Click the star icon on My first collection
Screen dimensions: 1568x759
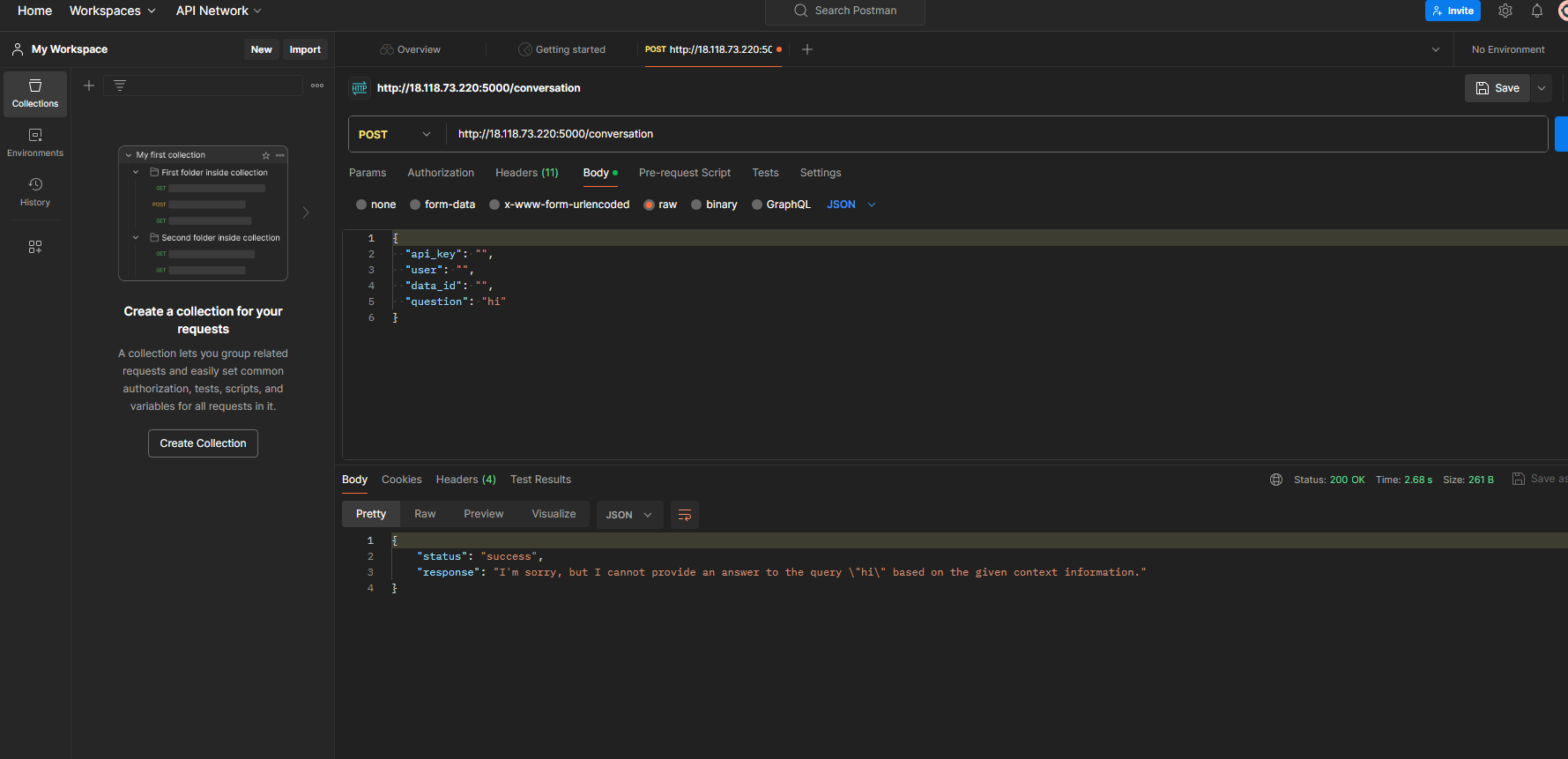pos(266,155)
